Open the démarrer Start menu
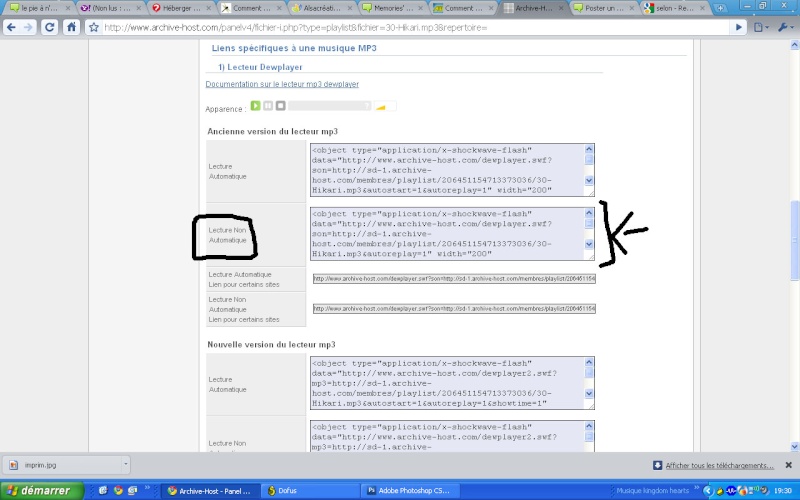Screen dimensions: 800x500 [x=41, y=491]
